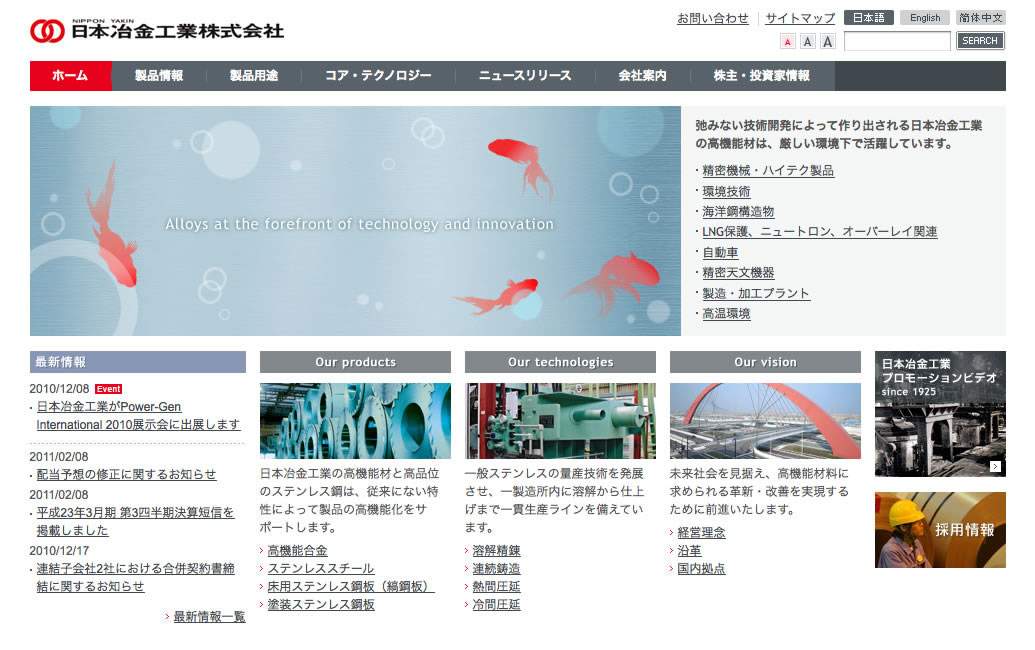Open the Power-Gen International 2010 news link
1035x650 pixels.
[139, 416]
